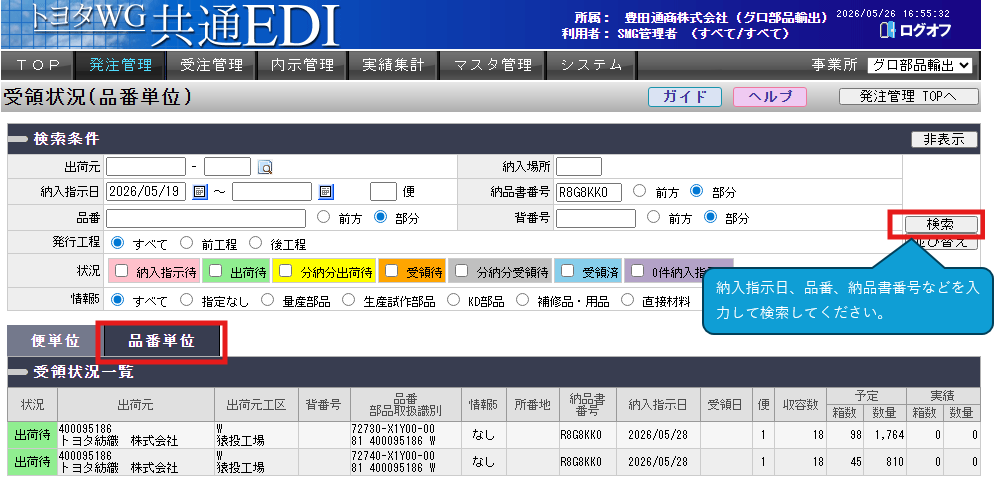Click the ログオフ logoff icon
Viewport: 994px width, 479px height.
889,30
